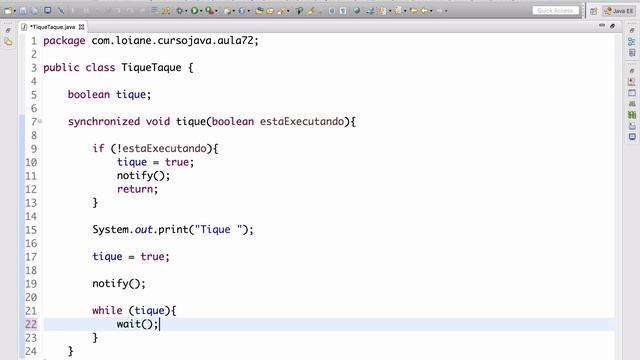Image resolution: width=640 pixels, height=360 pixels.
Task: Click the Open Type folder icon
Action: (259, 11)
